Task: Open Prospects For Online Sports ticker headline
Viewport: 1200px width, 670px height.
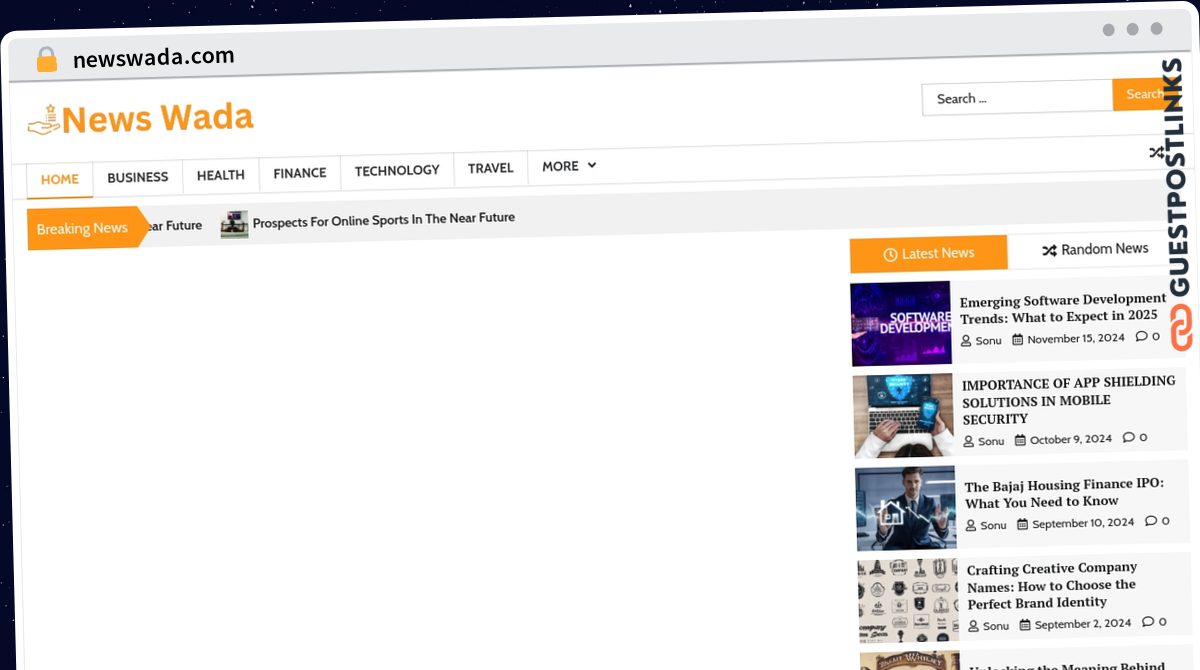Action: coord(384,220)
